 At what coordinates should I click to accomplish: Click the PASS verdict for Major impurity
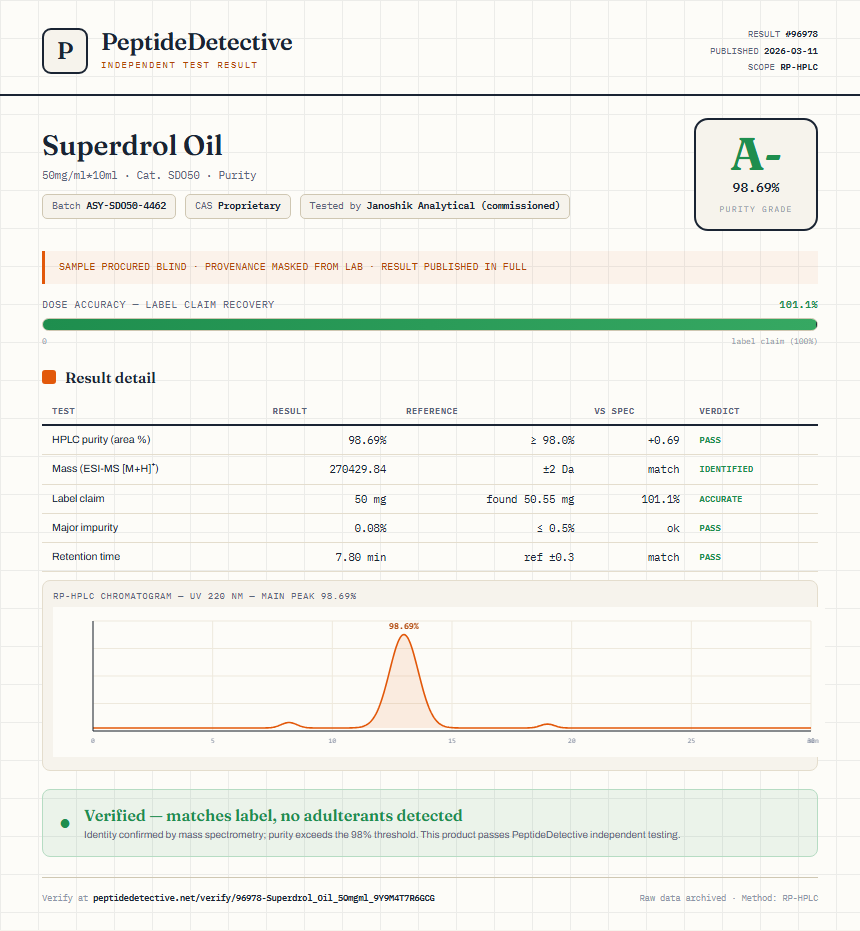(710, 528)
